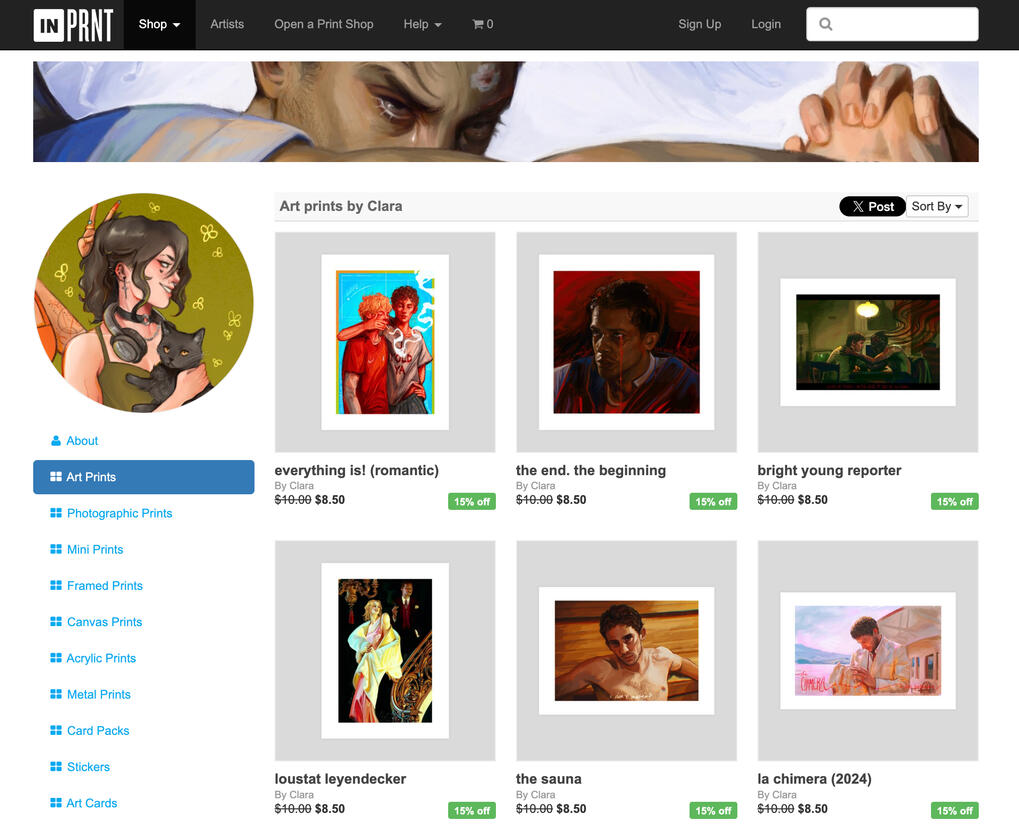Open 'the sauna' print thumbnail
Image resolution: width=1019 pixels, height=831 pixels.
pyautogui.click(x=626, y=651)
